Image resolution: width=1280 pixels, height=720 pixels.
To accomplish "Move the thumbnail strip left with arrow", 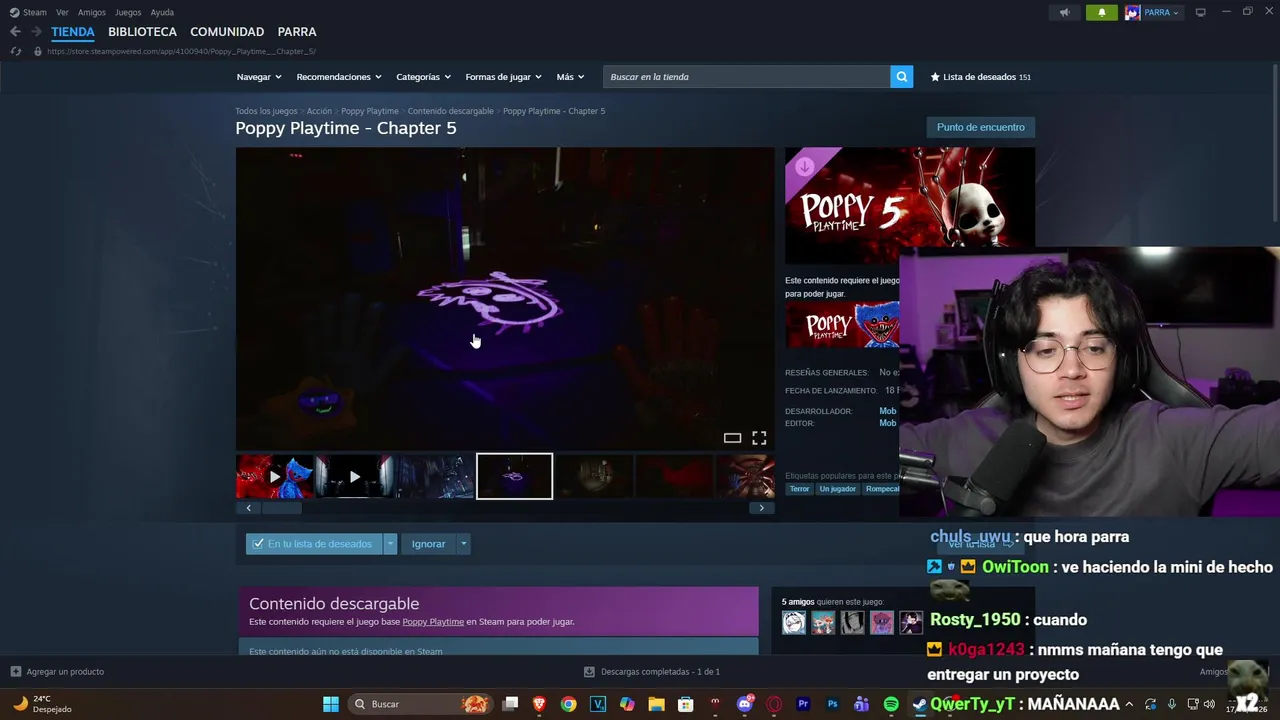I will [x=248, y=508].
